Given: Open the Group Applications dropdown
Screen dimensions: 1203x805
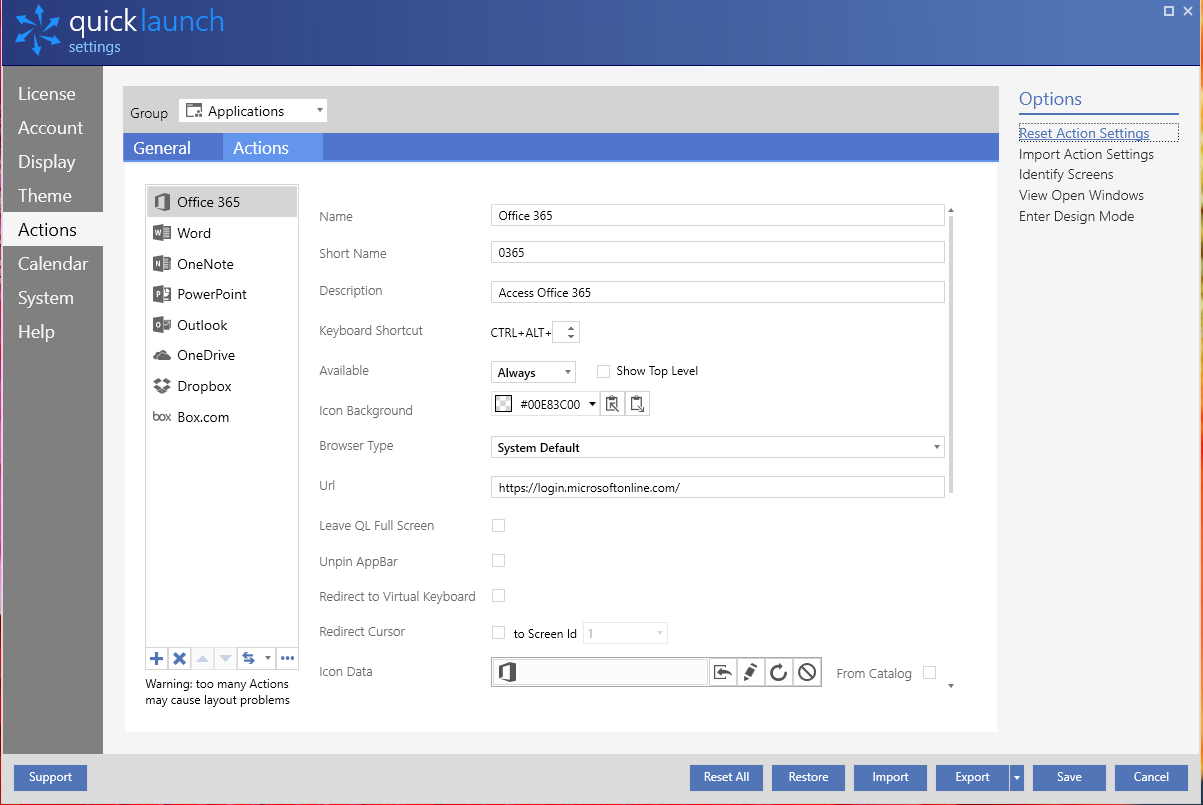Looking at the screenshot, I should pos(253,111).
